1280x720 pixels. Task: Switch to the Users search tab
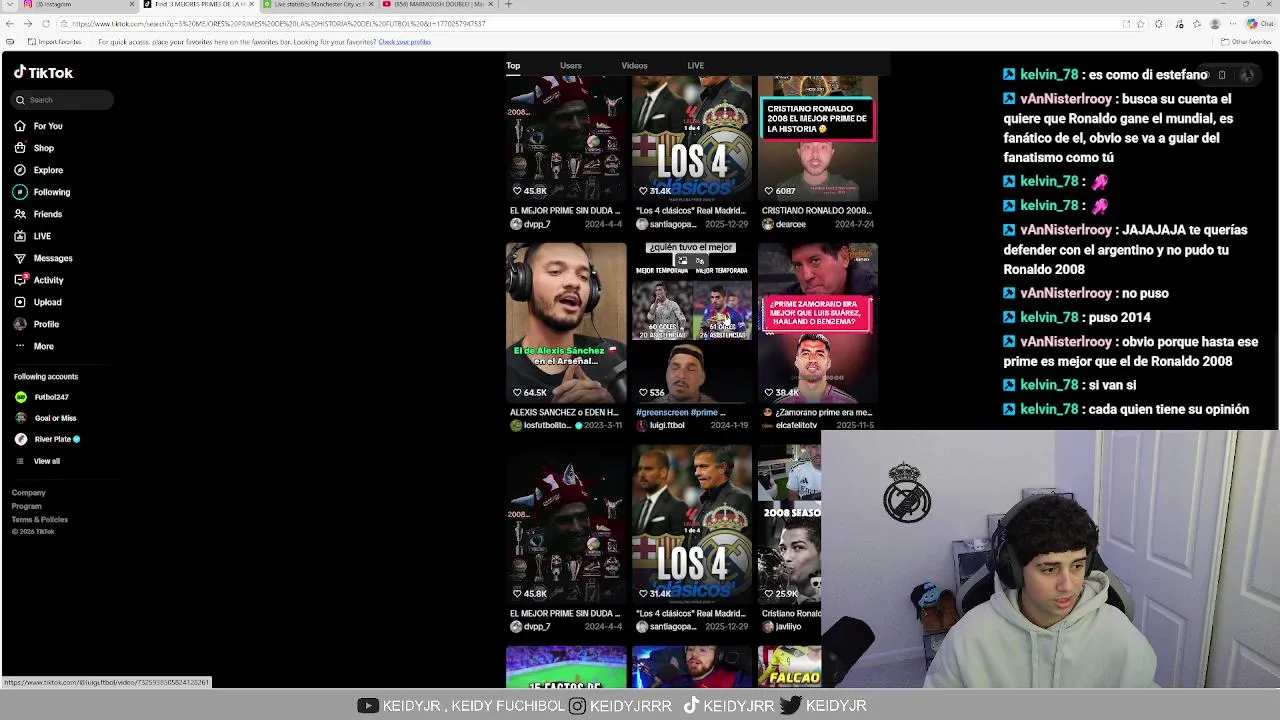(571, 66)
